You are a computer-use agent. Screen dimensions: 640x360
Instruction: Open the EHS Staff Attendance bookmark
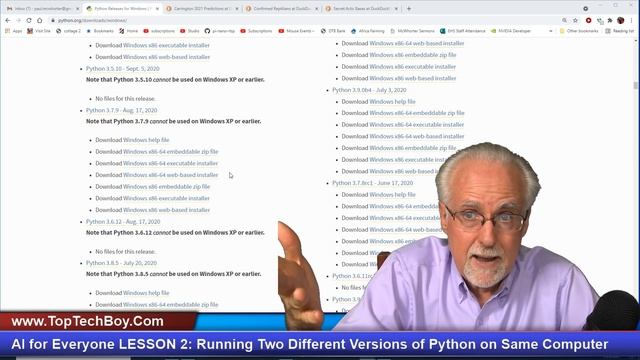[462, 31]
